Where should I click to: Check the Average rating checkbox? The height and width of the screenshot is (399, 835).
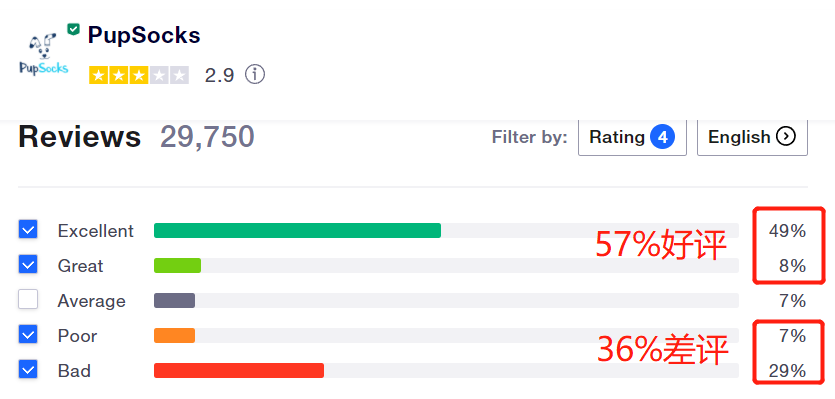28,300
